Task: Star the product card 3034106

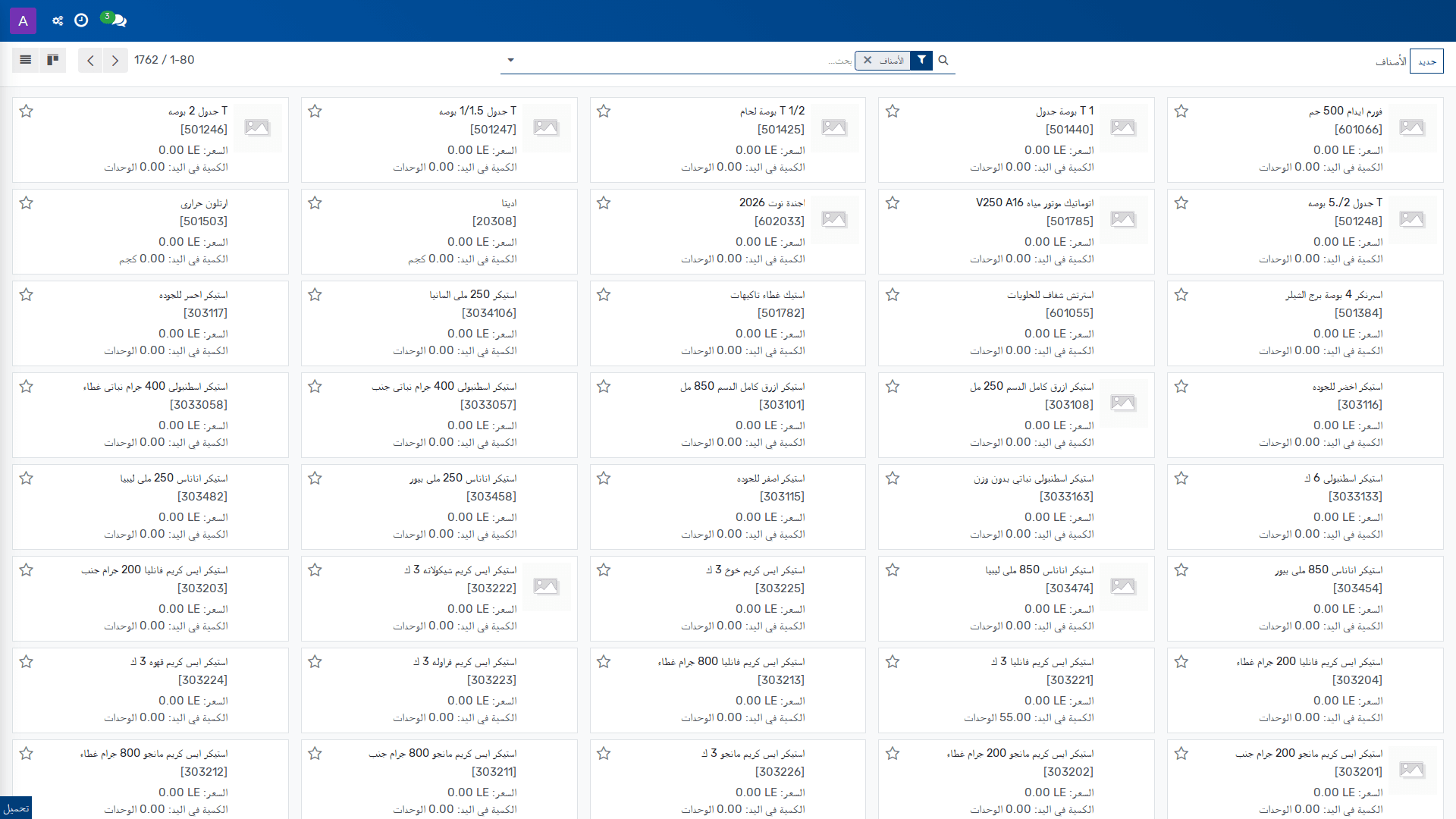Action: pyautogui.click(x=315, y=295)
